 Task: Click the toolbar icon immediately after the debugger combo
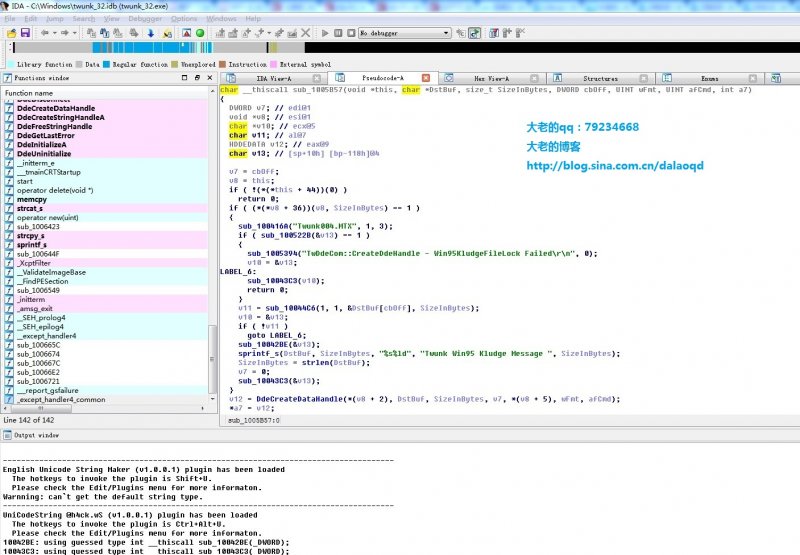[461, 33]
